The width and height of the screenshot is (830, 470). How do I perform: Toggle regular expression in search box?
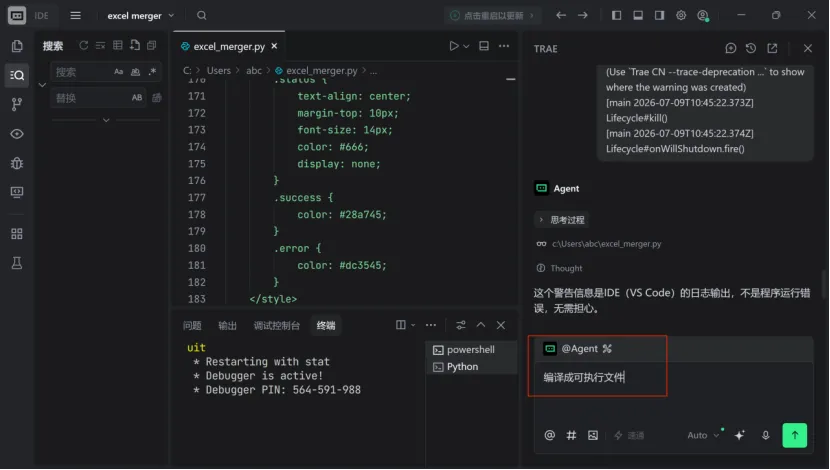tap(152, 71)
